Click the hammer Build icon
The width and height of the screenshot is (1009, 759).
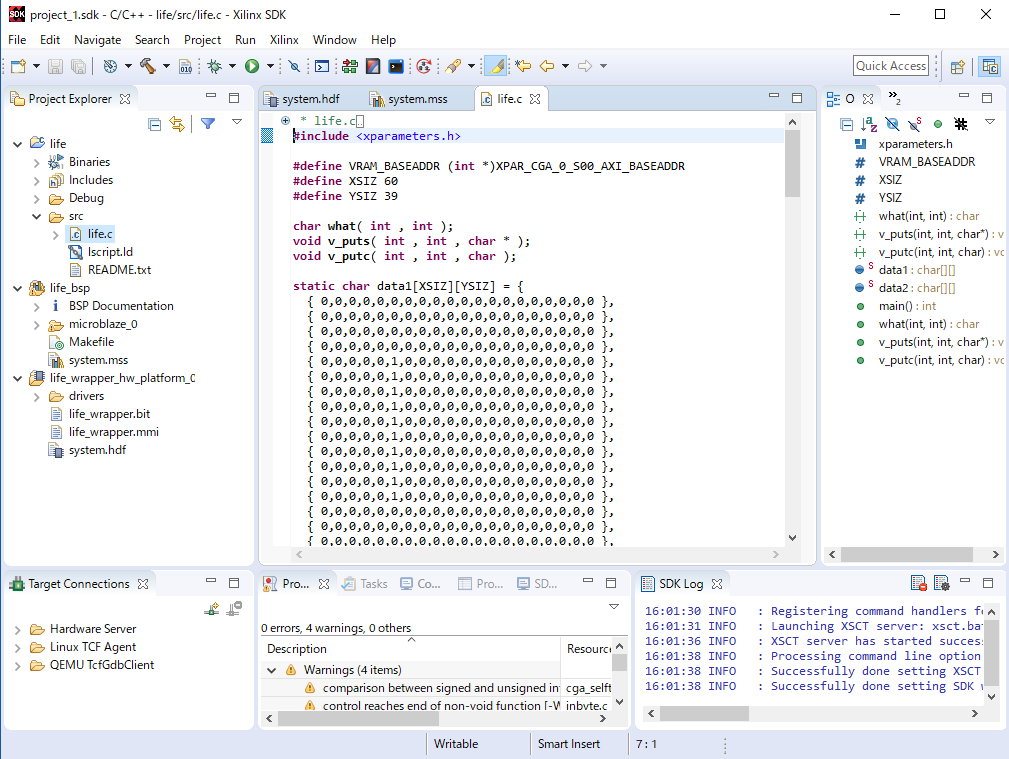click(147, 66)
